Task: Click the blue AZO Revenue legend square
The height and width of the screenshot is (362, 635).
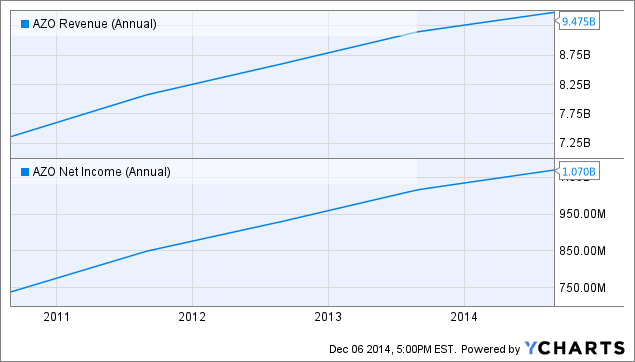Action: 25,24
